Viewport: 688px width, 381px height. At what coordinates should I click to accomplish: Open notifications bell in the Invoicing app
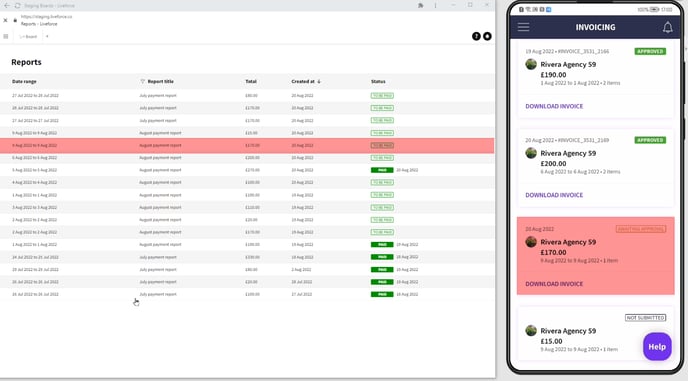(667, 27)
